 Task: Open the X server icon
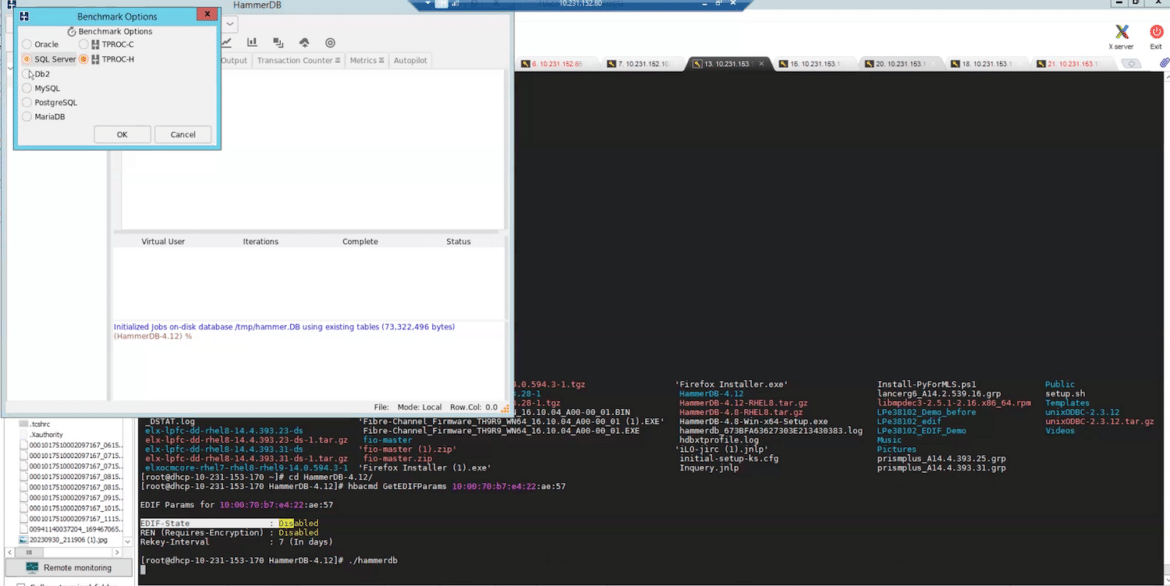[1121, 37]
